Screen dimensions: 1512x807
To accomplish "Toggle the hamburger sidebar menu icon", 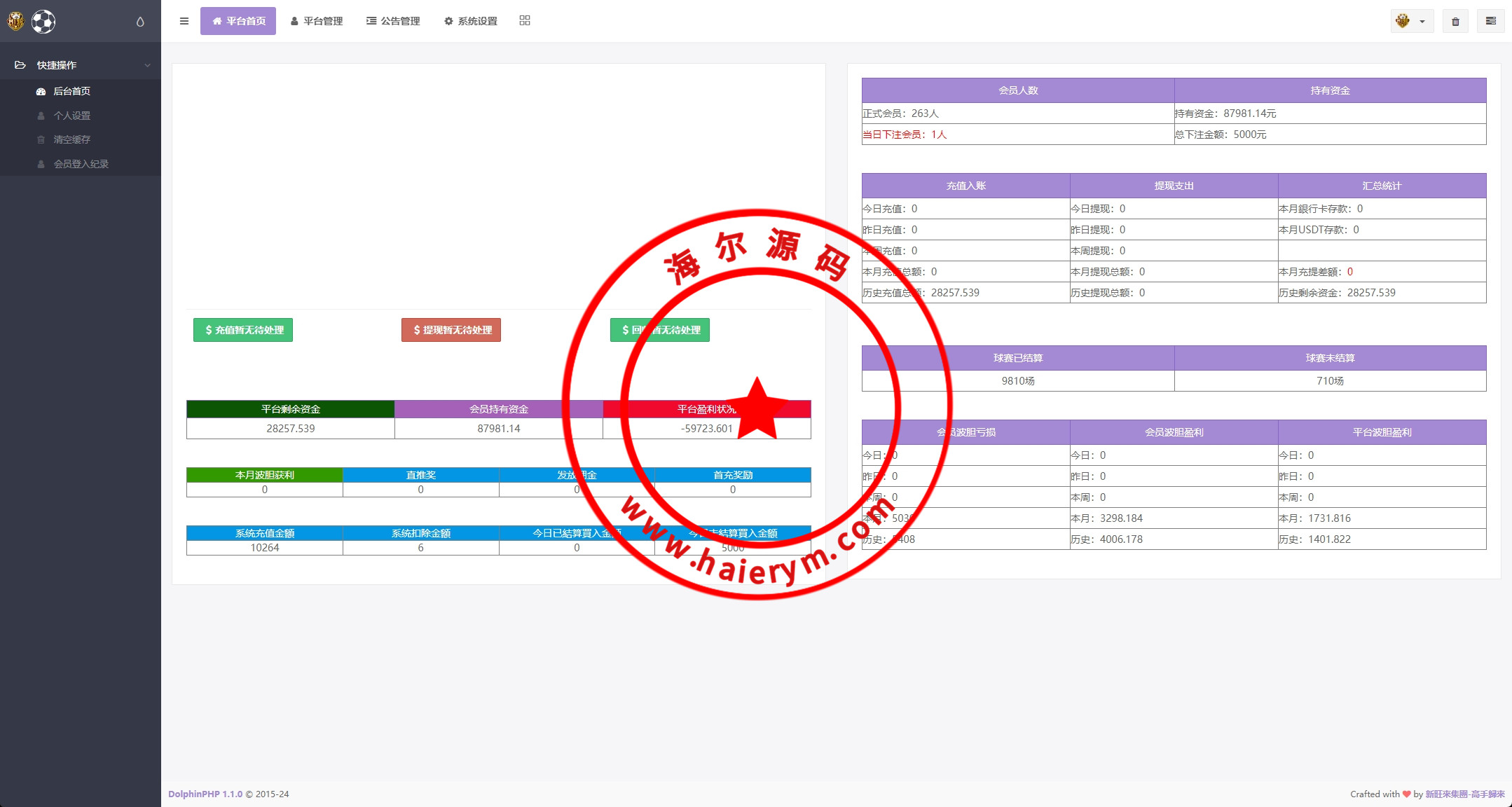I will (184, 21).
